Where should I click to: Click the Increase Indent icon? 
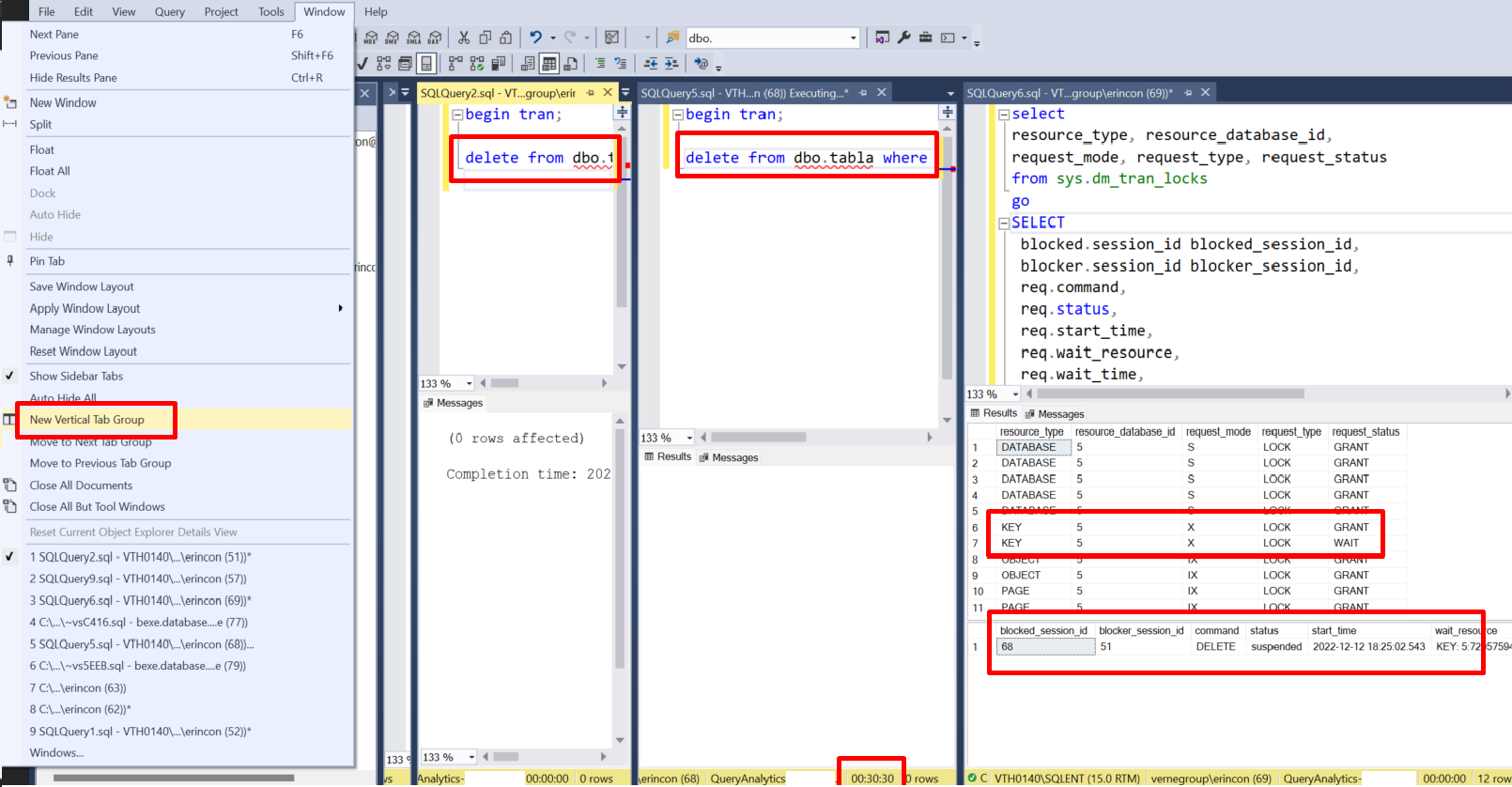[671, 63]
